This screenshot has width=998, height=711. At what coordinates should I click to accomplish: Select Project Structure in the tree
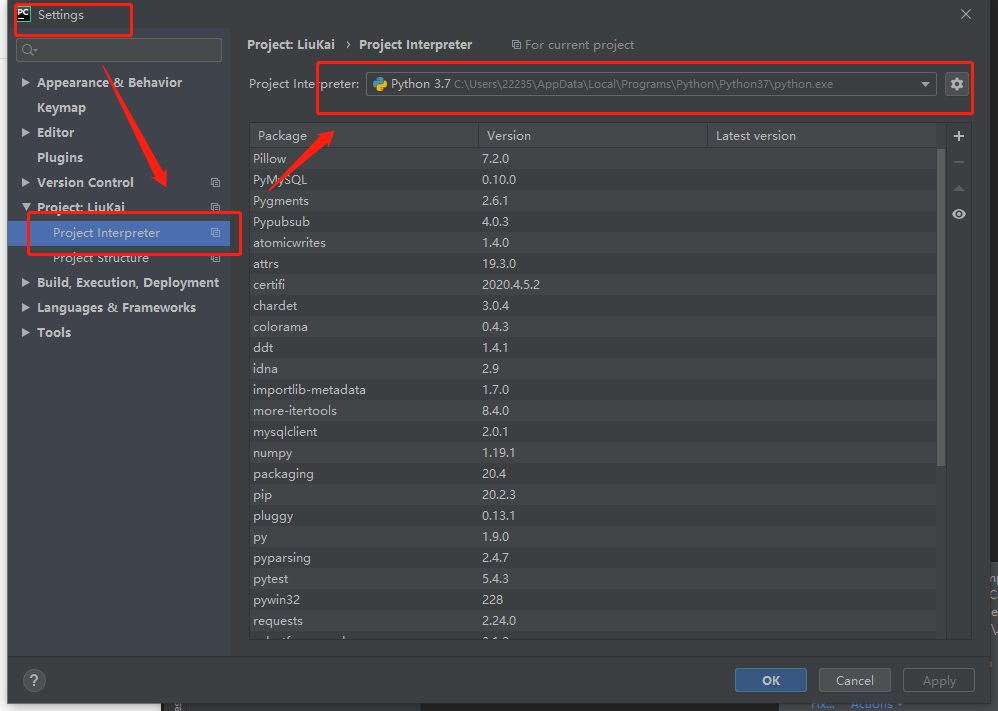click(x=101, y=258)
